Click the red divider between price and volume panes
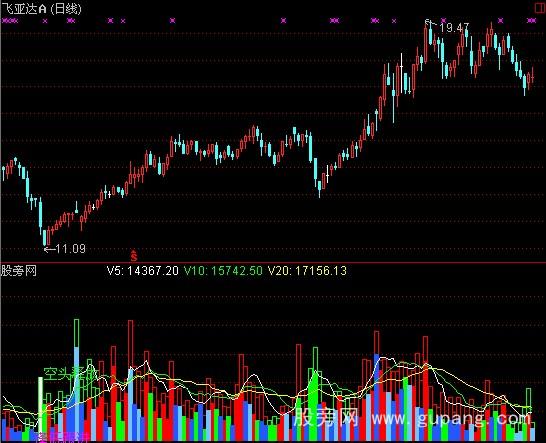 273,263
